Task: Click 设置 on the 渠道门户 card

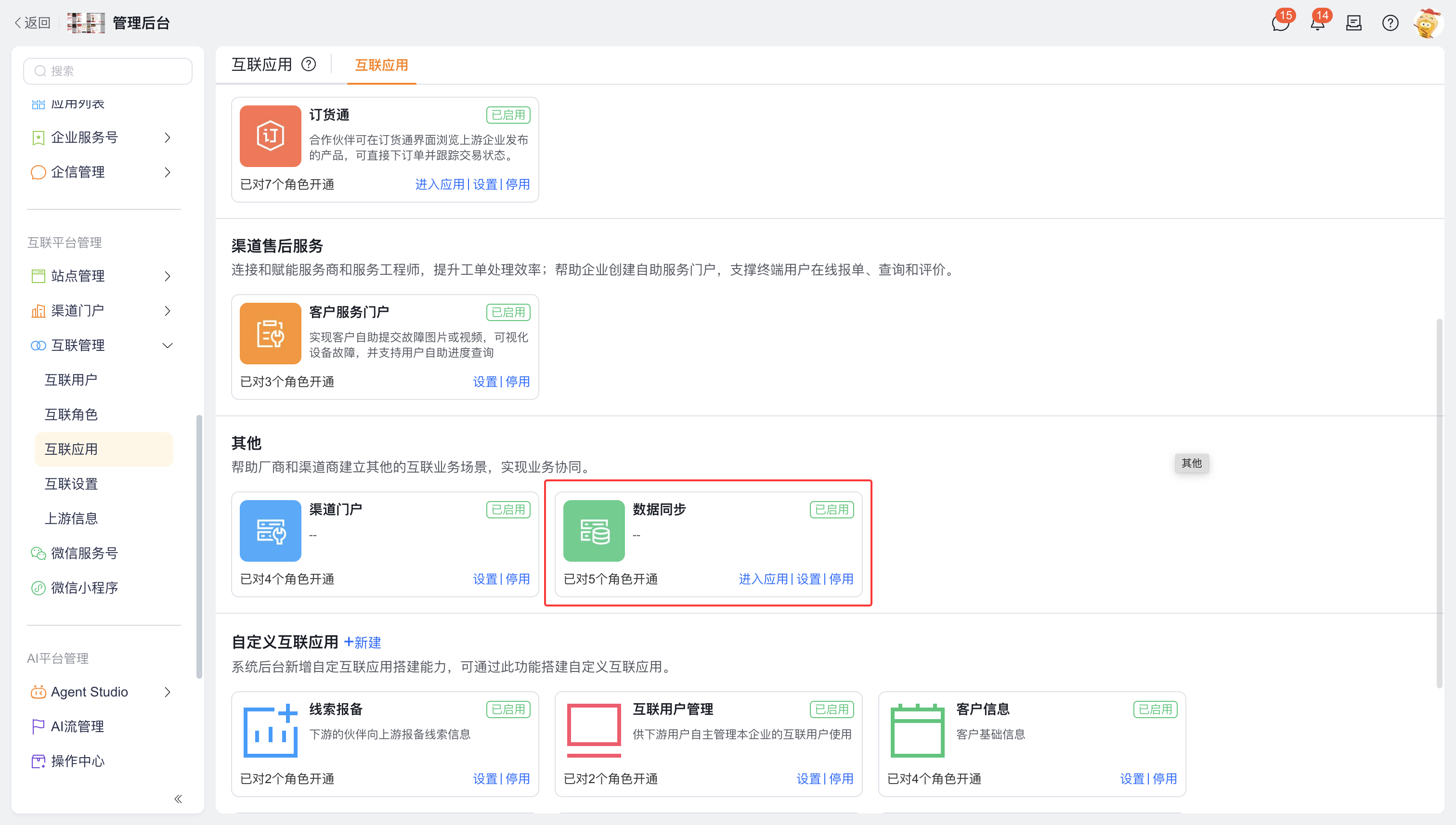Action: point(484,579)
